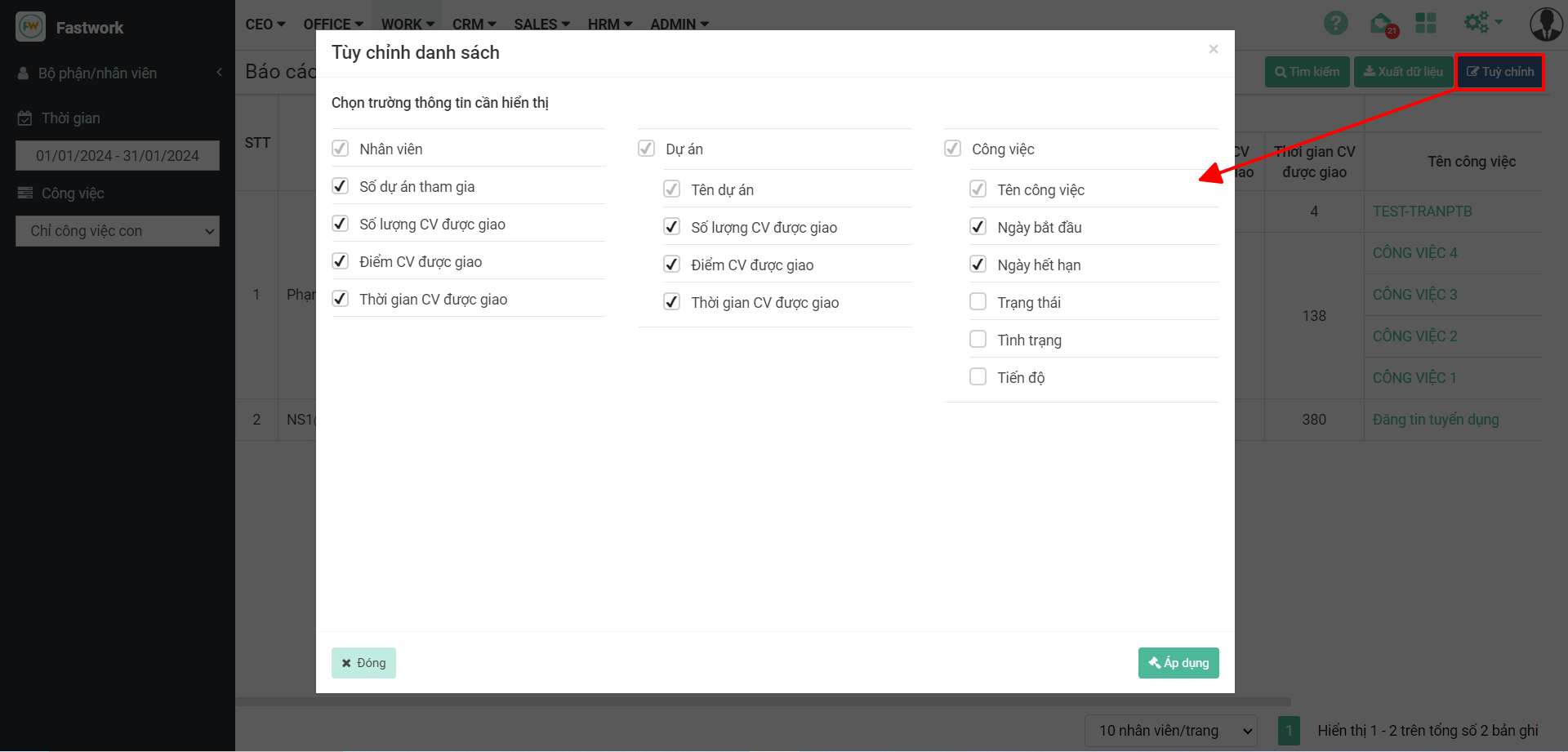Viewport: 1568px width, 752px height.
Task: Click the user avatar profile icon
Action: 1545,24
